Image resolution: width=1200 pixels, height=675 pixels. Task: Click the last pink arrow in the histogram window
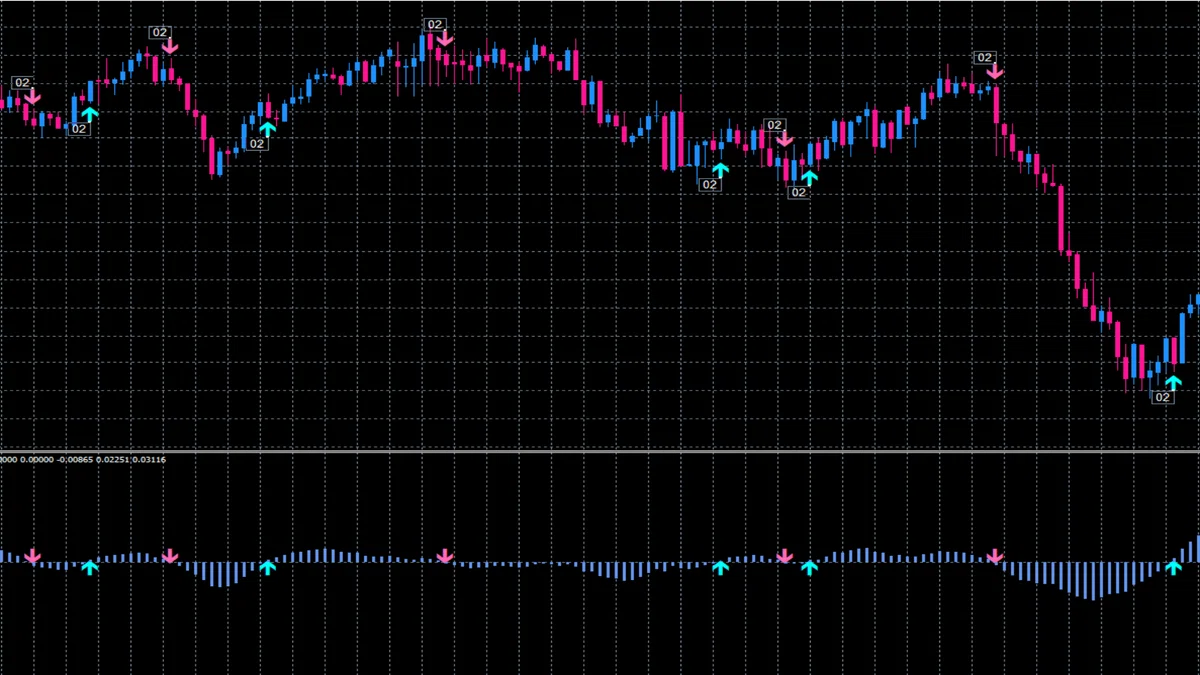tap(995, 555)
